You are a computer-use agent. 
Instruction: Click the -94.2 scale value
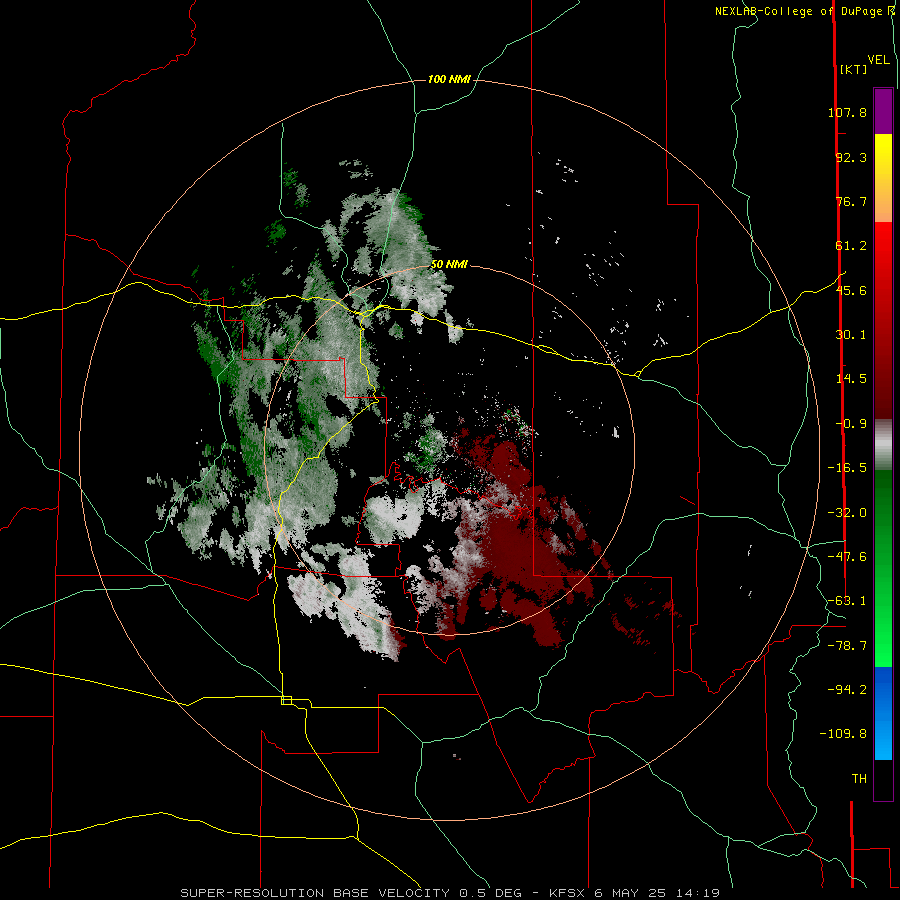(x=847, y=690)
